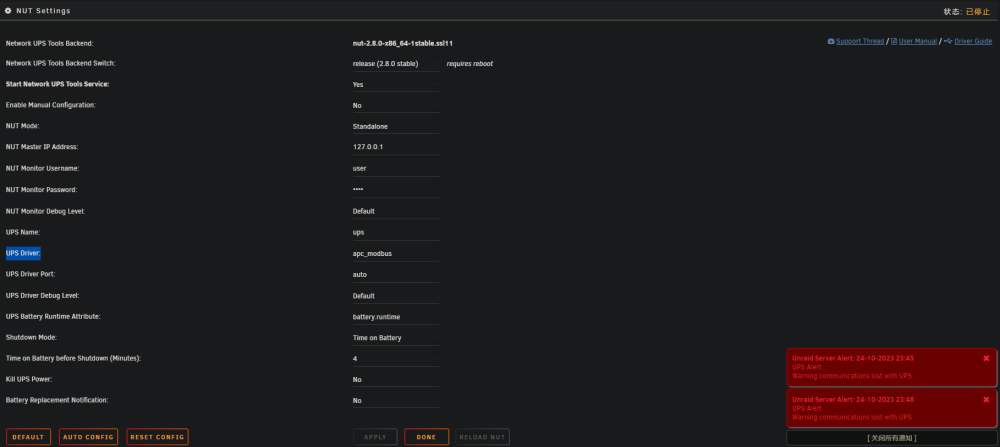Open the Kill UPS Power dropdown
1000x447 pixels.
point(395,380)
